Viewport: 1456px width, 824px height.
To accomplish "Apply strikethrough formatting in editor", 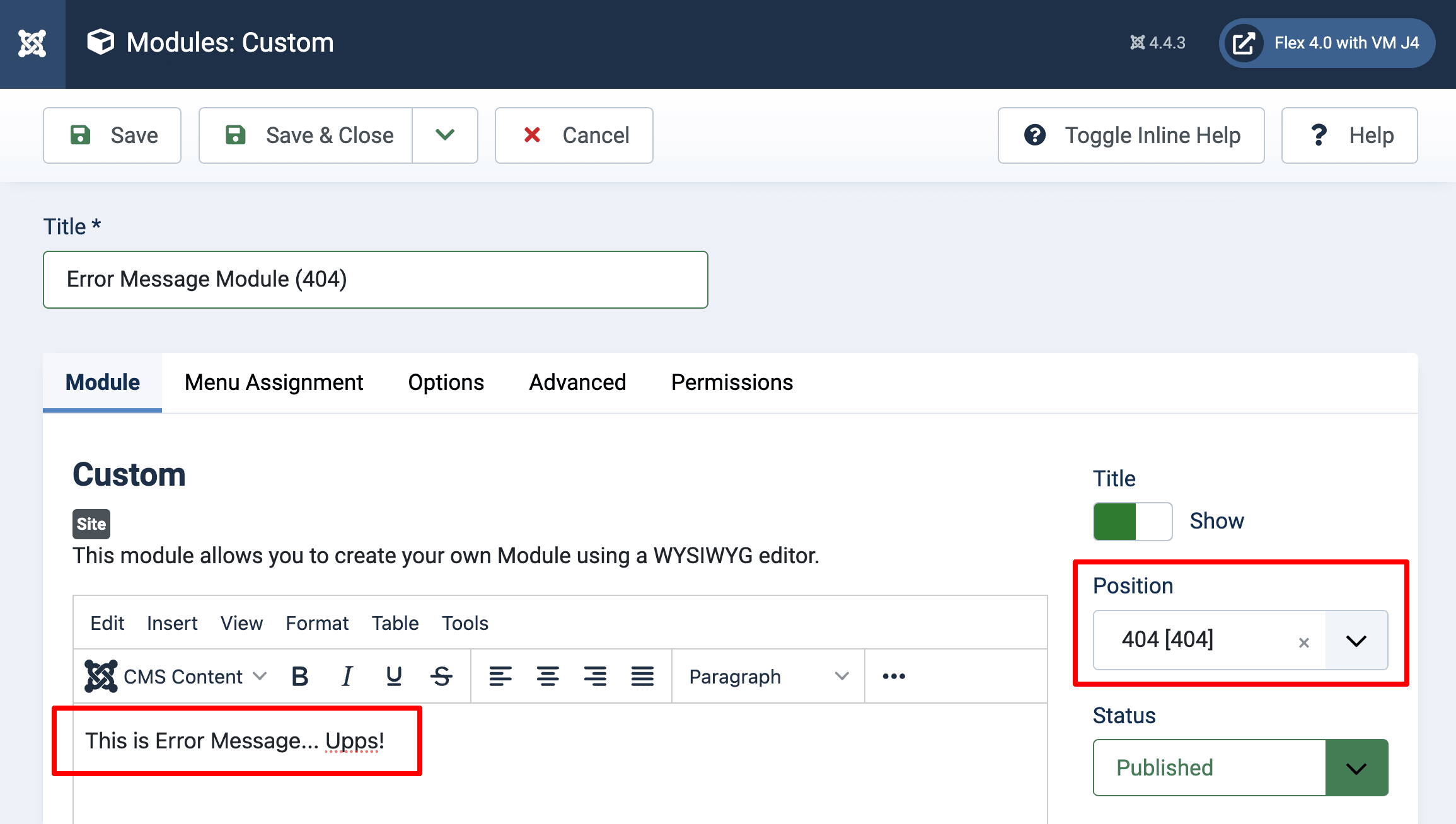I will (441, 676).
